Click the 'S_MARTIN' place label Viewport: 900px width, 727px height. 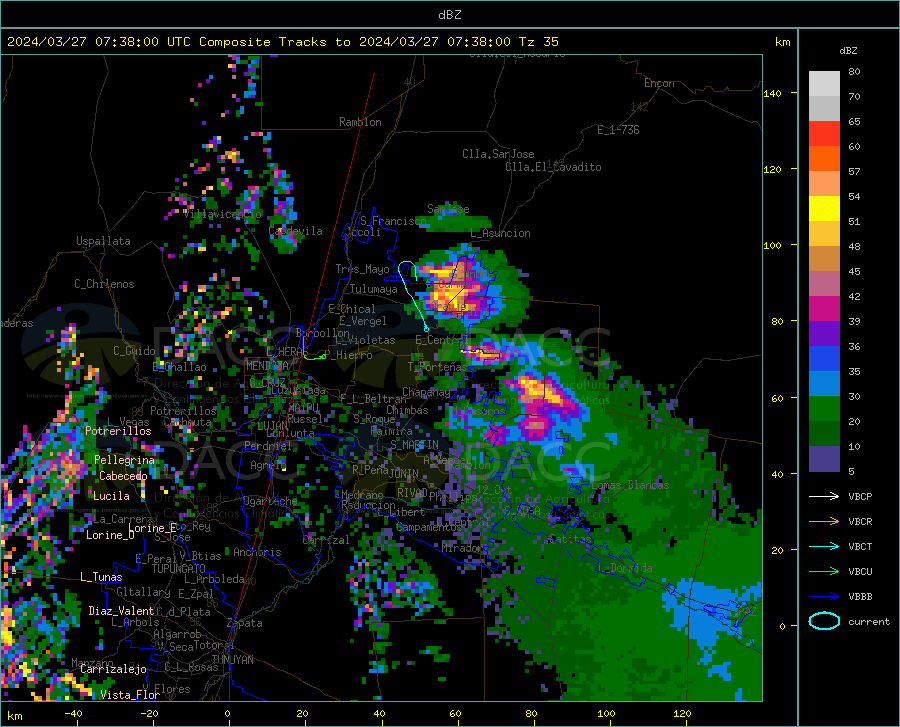pyautogui.click(x=414, y=445)
